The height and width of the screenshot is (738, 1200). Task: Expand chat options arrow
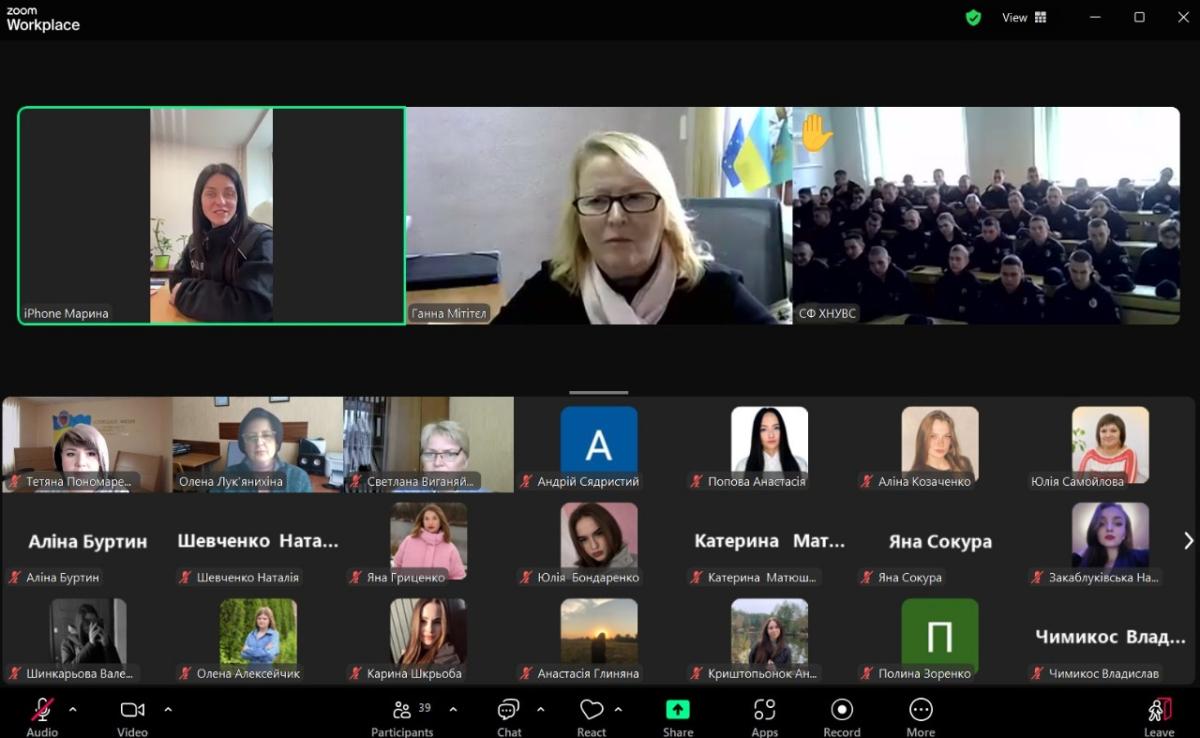coord(541,709)
